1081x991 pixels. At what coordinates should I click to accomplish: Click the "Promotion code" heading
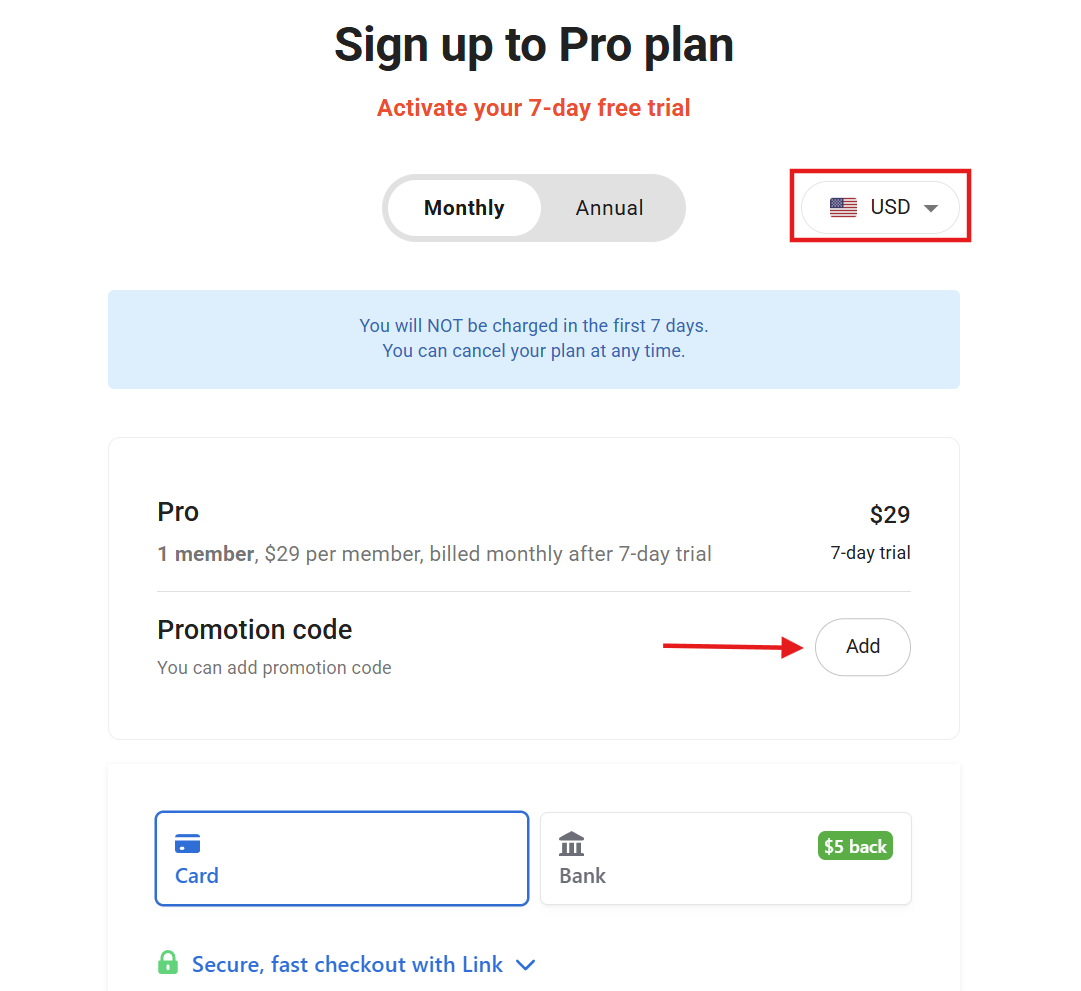pyautogui.click(x=254, y=630)
